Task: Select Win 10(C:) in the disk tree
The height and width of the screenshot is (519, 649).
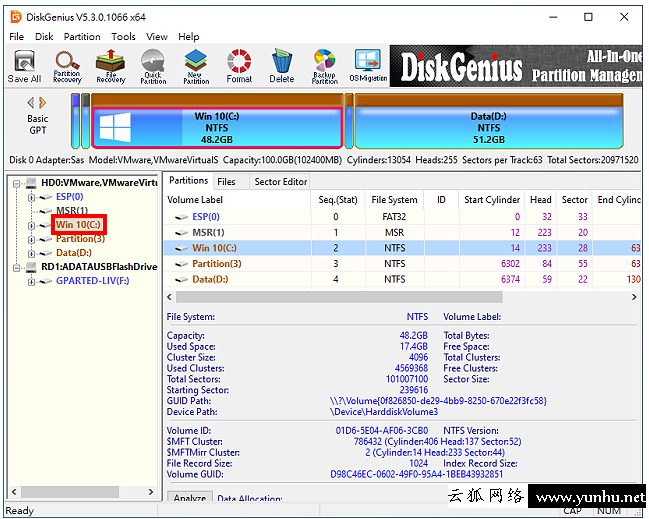Action: coord(78,225)
